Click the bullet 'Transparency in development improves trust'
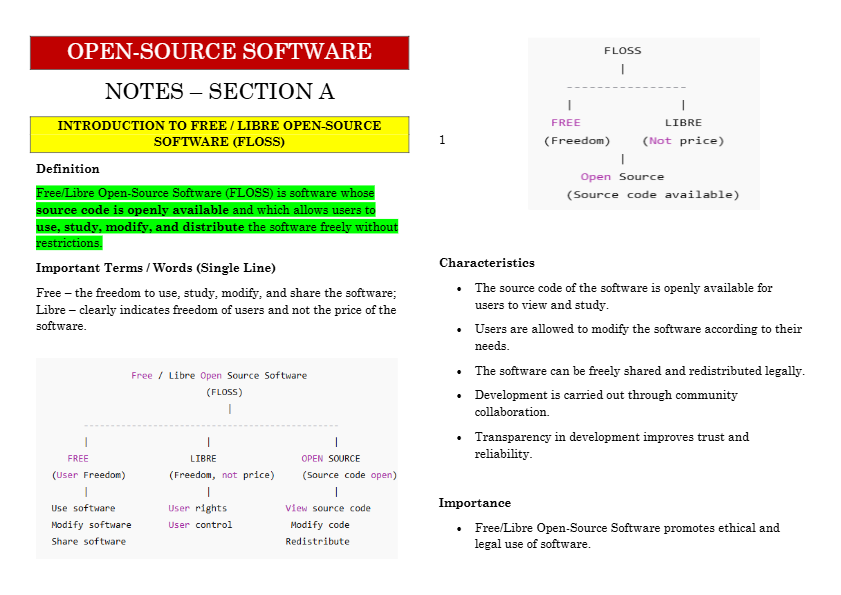Image resolution: width=841 pixels, height=595 pixels. click(x=611, y=445)
